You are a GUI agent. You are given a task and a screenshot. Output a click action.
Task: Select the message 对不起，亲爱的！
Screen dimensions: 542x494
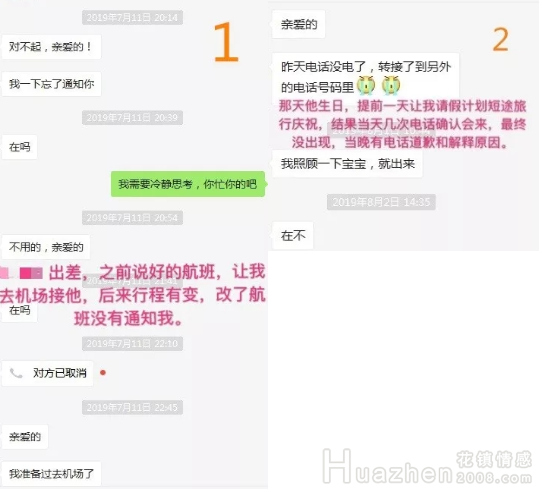coord(52,47)
